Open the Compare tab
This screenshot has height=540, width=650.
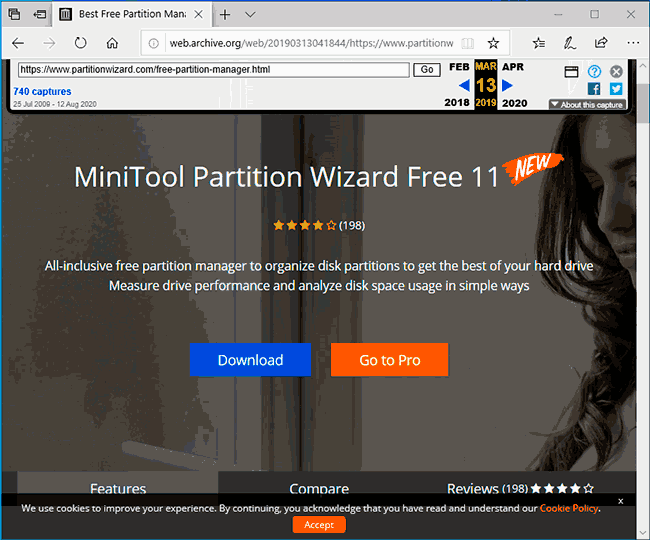319,488
